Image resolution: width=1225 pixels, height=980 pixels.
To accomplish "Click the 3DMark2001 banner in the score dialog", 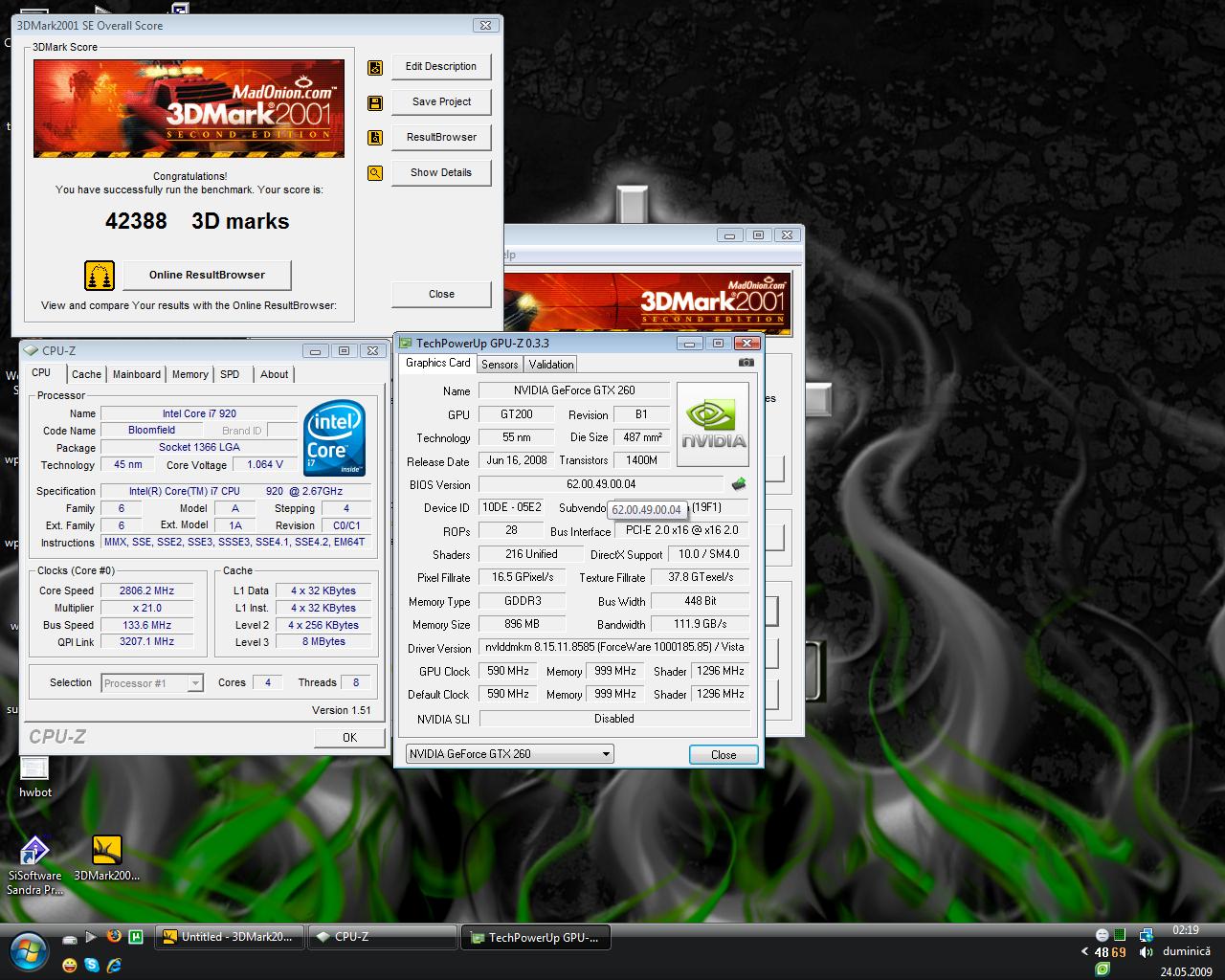I will click(189, 108).
